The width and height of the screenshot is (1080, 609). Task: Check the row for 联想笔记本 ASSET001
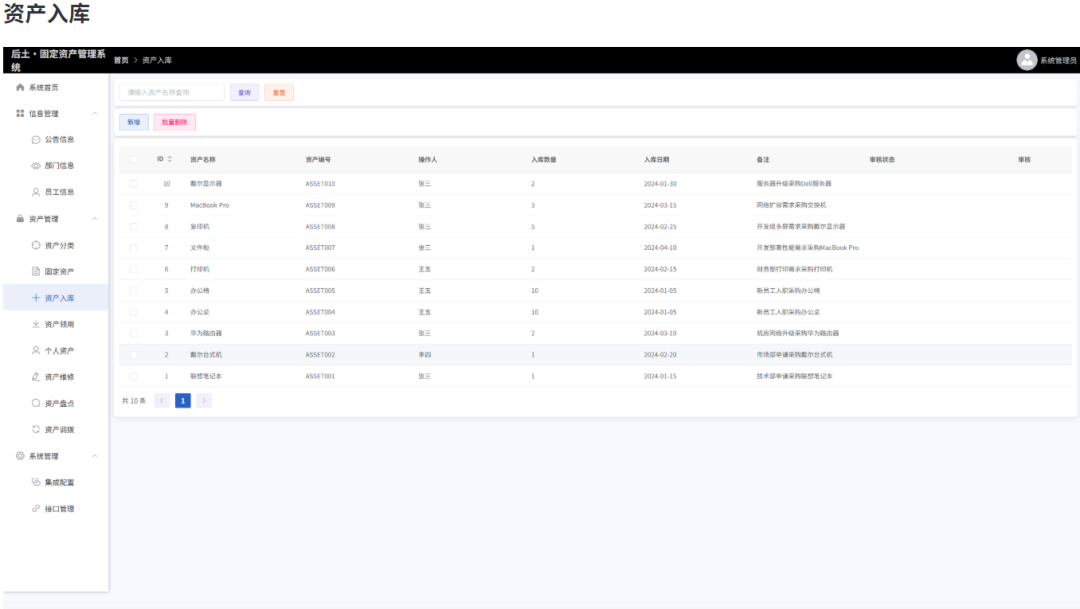134,376
